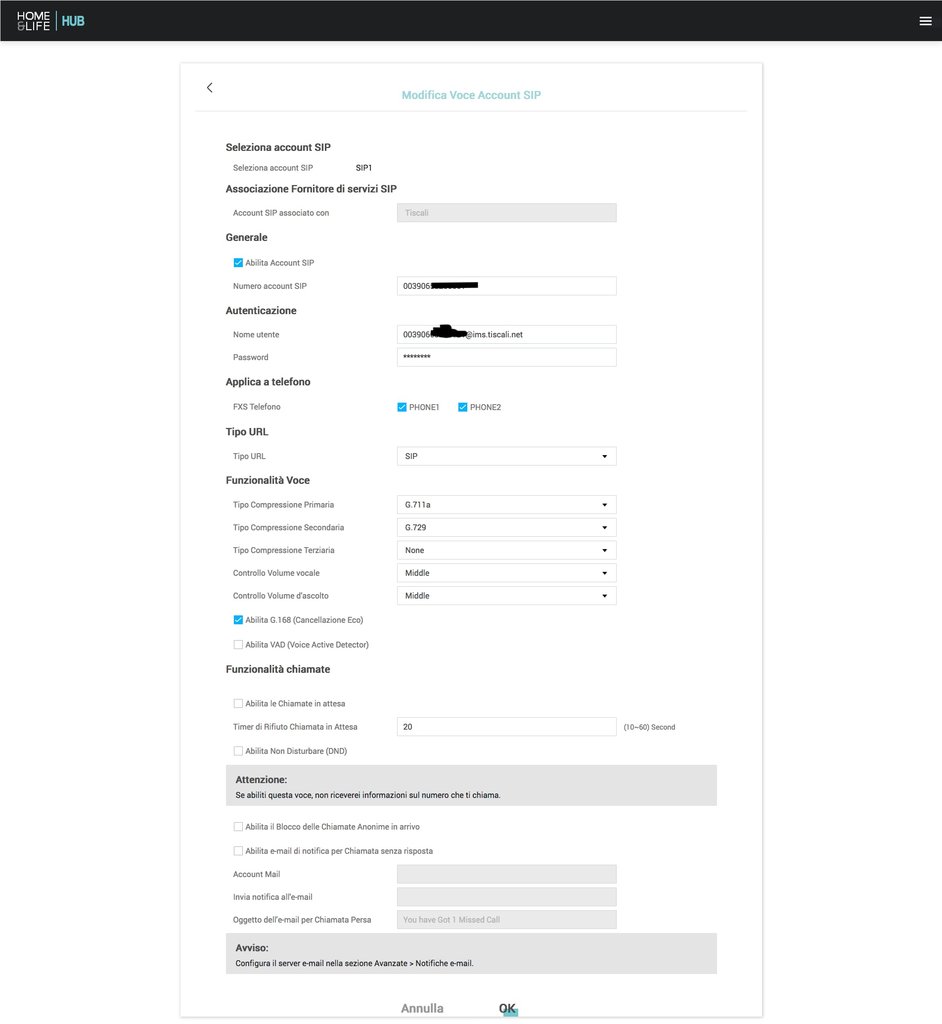Confirm with the OK button
Viewport: 942px width, 1024px height.
[508, 1008]
